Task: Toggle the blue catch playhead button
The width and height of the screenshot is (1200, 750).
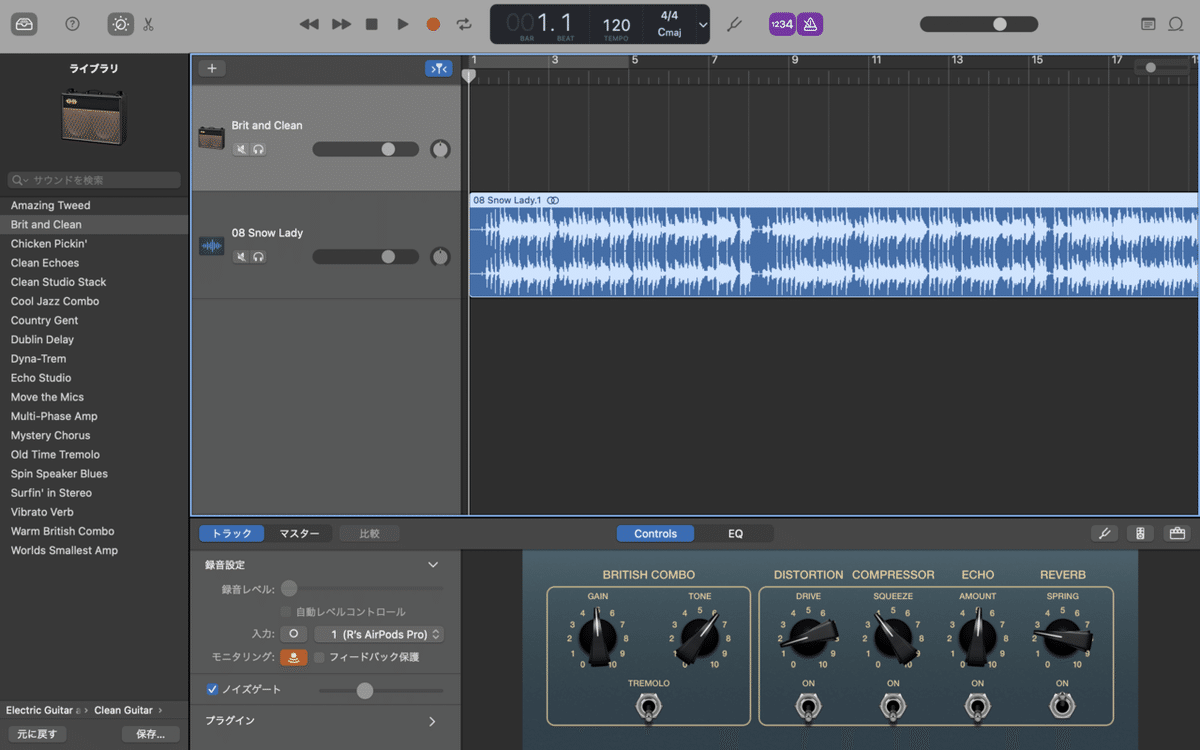Action: [438, 69]
